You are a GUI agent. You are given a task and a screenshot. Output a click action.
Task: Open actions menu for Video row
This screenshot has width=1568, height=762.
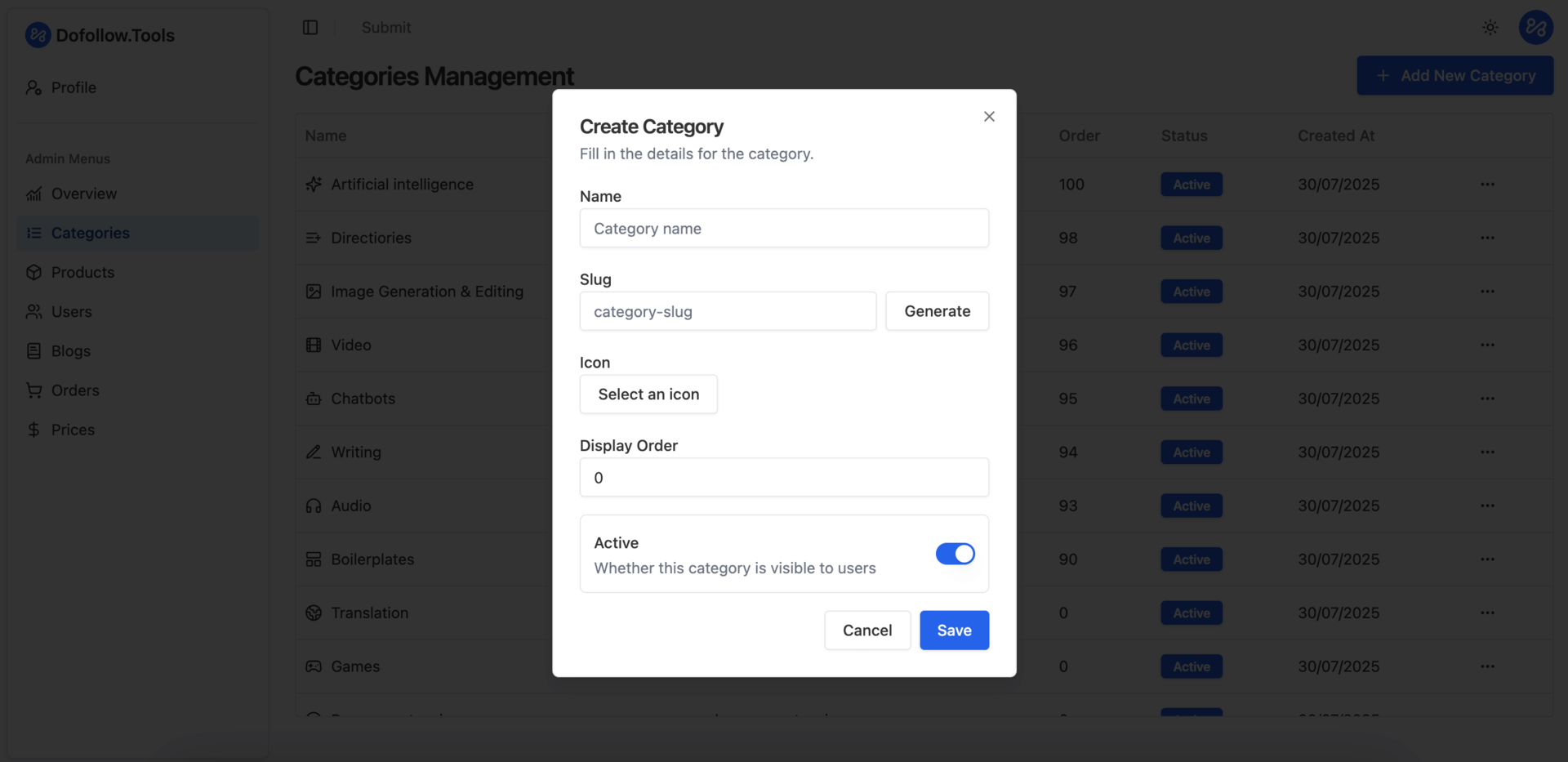click(1487, 345)
